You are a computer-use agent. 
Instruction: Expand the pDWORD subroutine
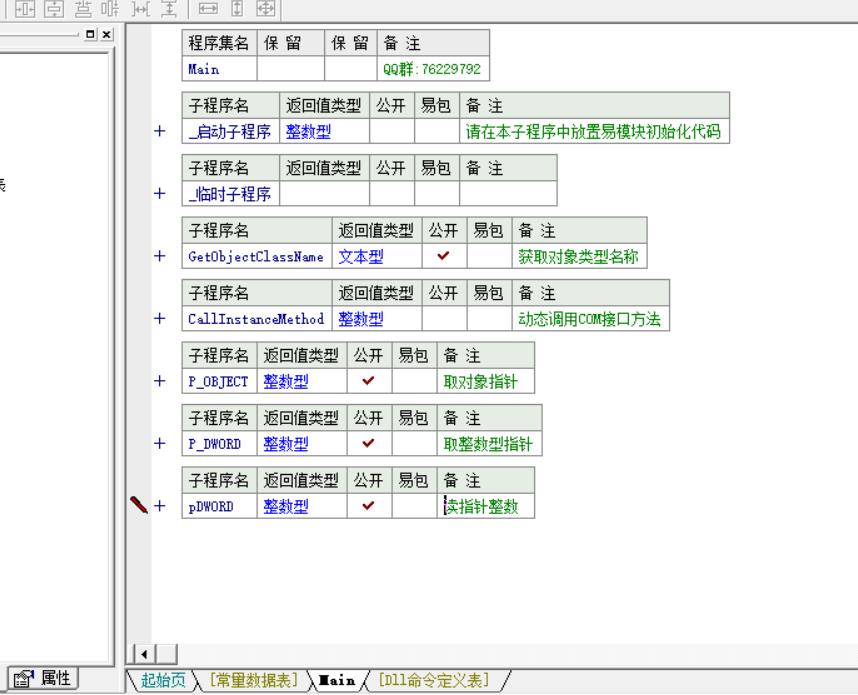pyautogui.click(x=160, y=505)
